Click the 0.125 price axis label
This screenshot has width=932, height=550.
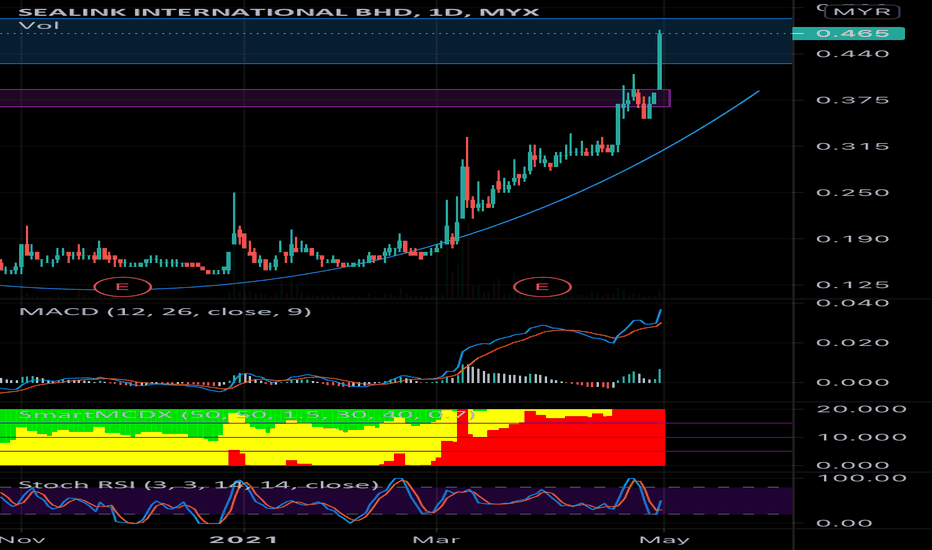[852, 285]
